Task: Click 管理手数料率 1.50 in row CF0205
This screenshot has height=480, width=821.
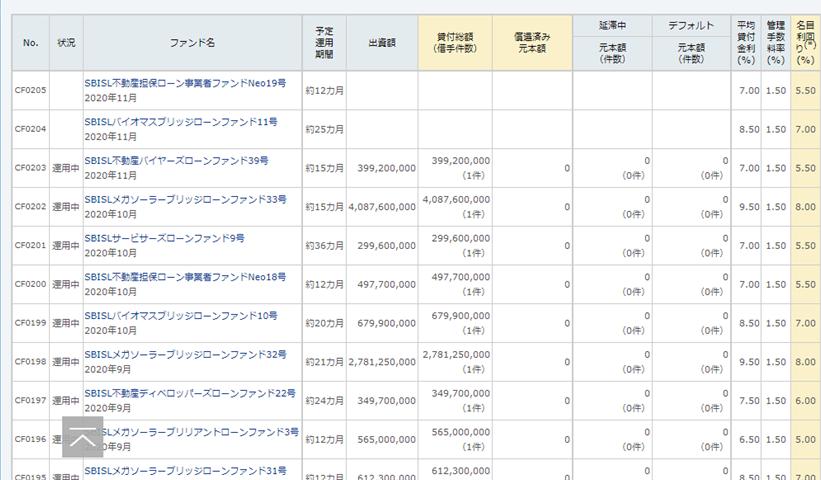Action: click(x=776, y=91)
